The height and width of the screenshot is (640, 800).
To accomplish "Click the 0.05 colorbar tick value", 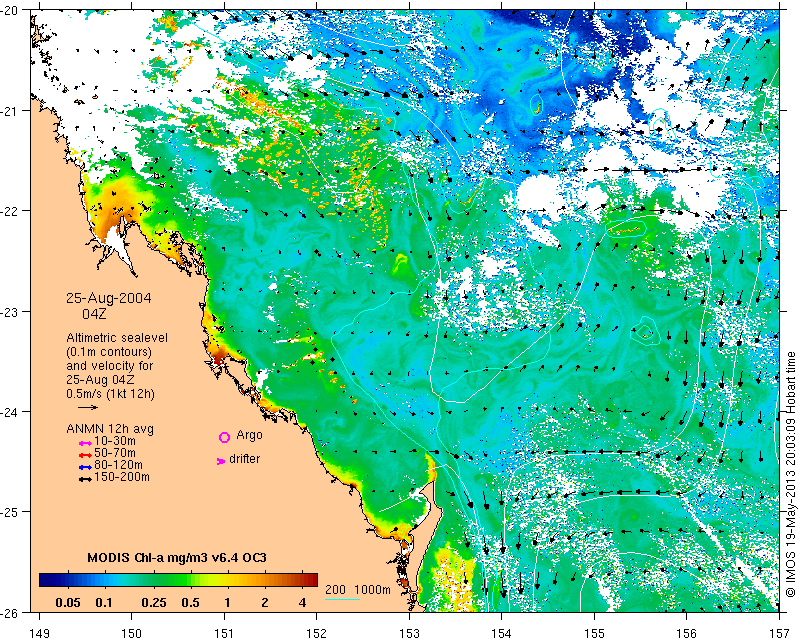I will tap(68, 603).
